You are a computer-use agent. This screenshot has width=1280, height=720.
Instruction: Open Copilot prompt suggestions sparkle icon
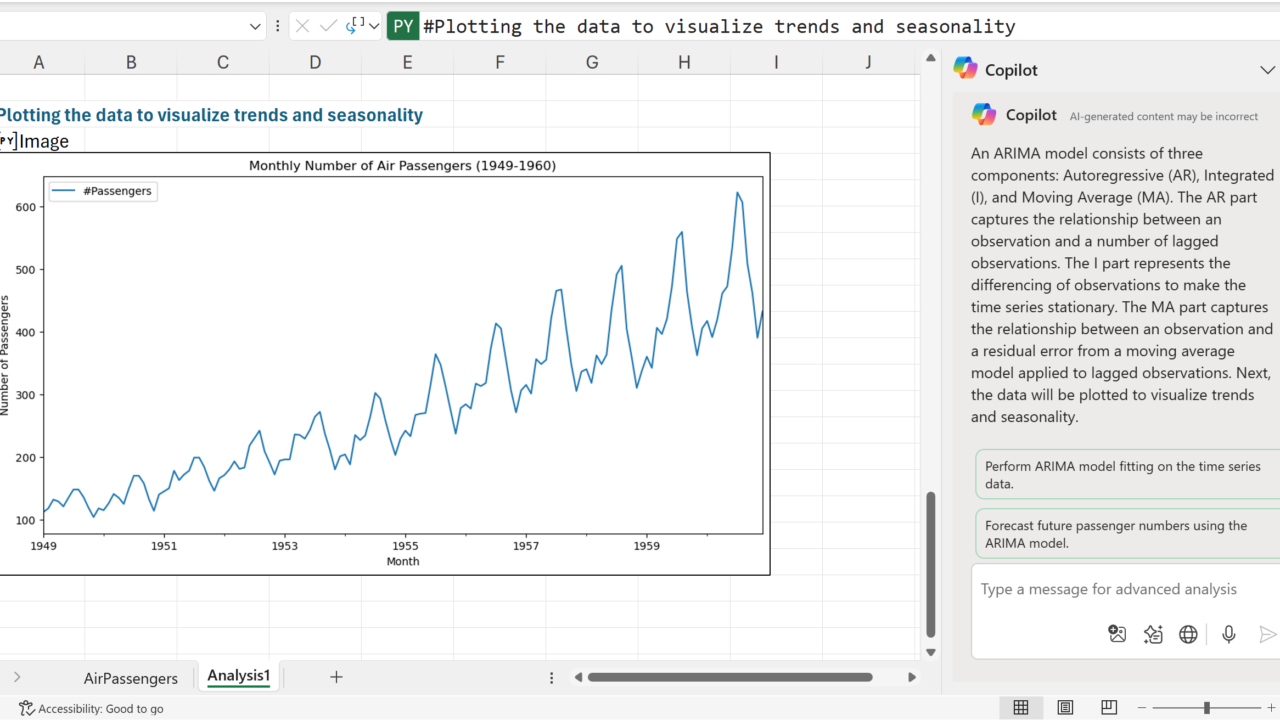point(1153,634)
